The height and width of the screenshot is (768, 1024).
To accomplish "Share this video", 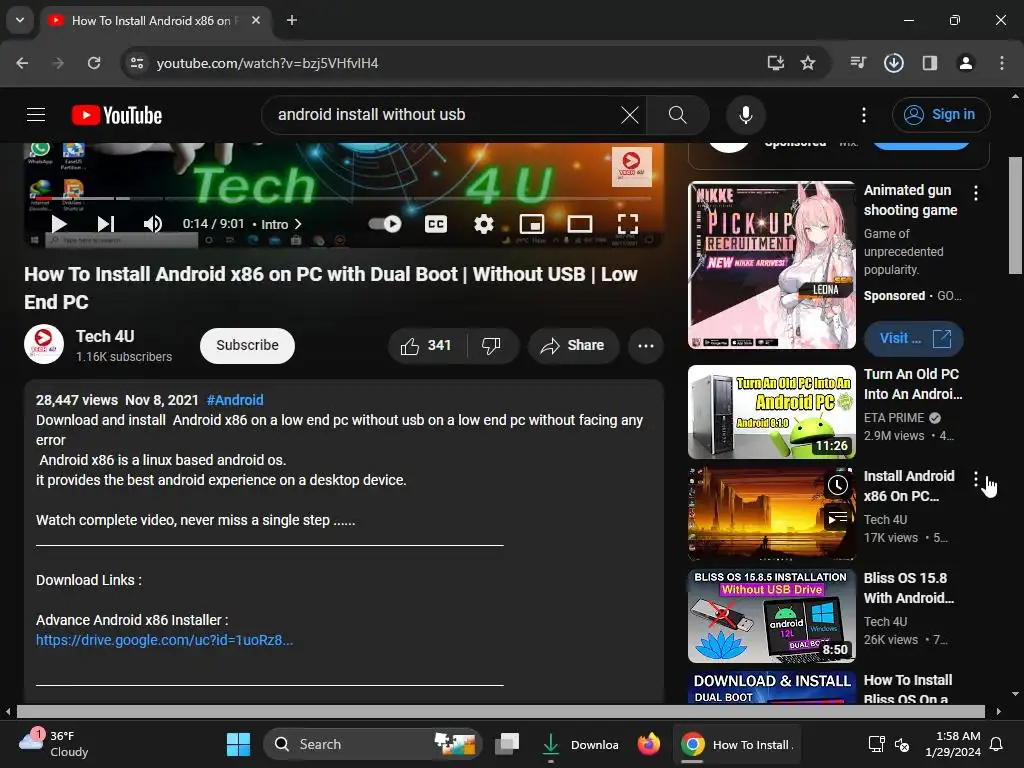I will pos(573,345).
